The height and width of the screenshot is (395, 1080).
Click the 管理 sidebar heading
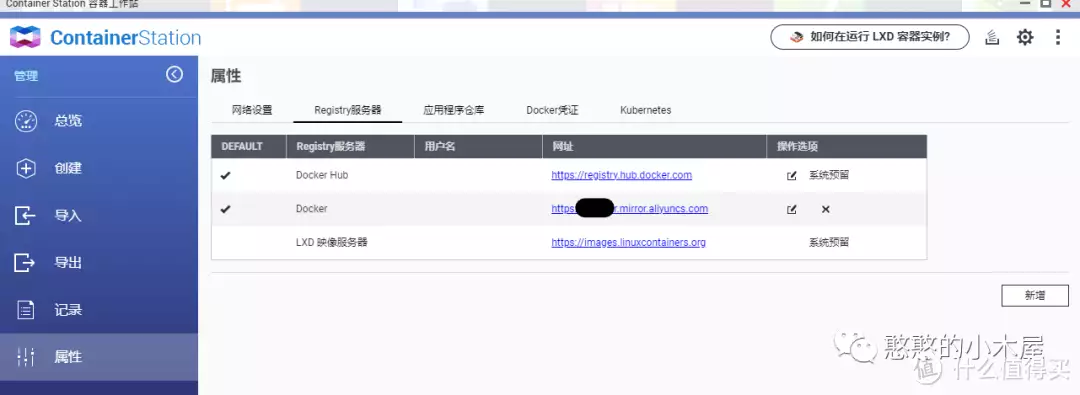point(26,76)
